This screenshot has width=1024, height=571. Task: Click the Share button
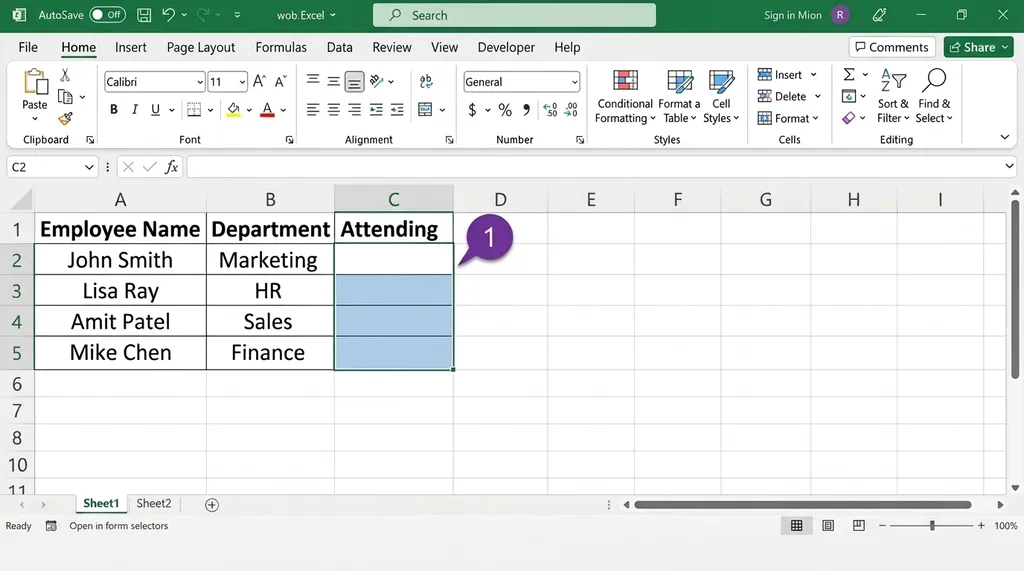pos(978,47)
